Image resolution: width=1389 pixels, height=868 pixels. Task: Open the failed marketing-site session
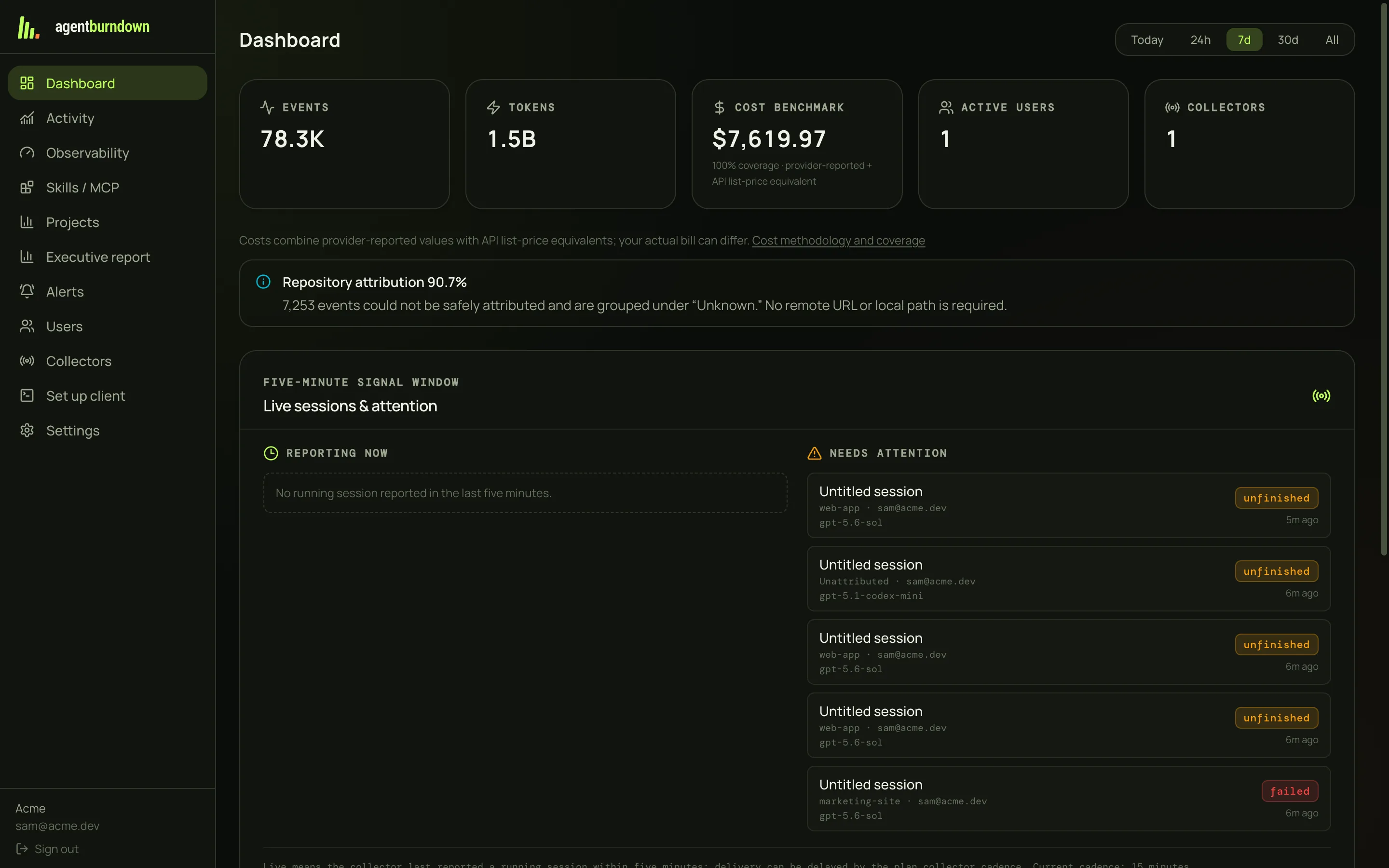(1069, 799)
